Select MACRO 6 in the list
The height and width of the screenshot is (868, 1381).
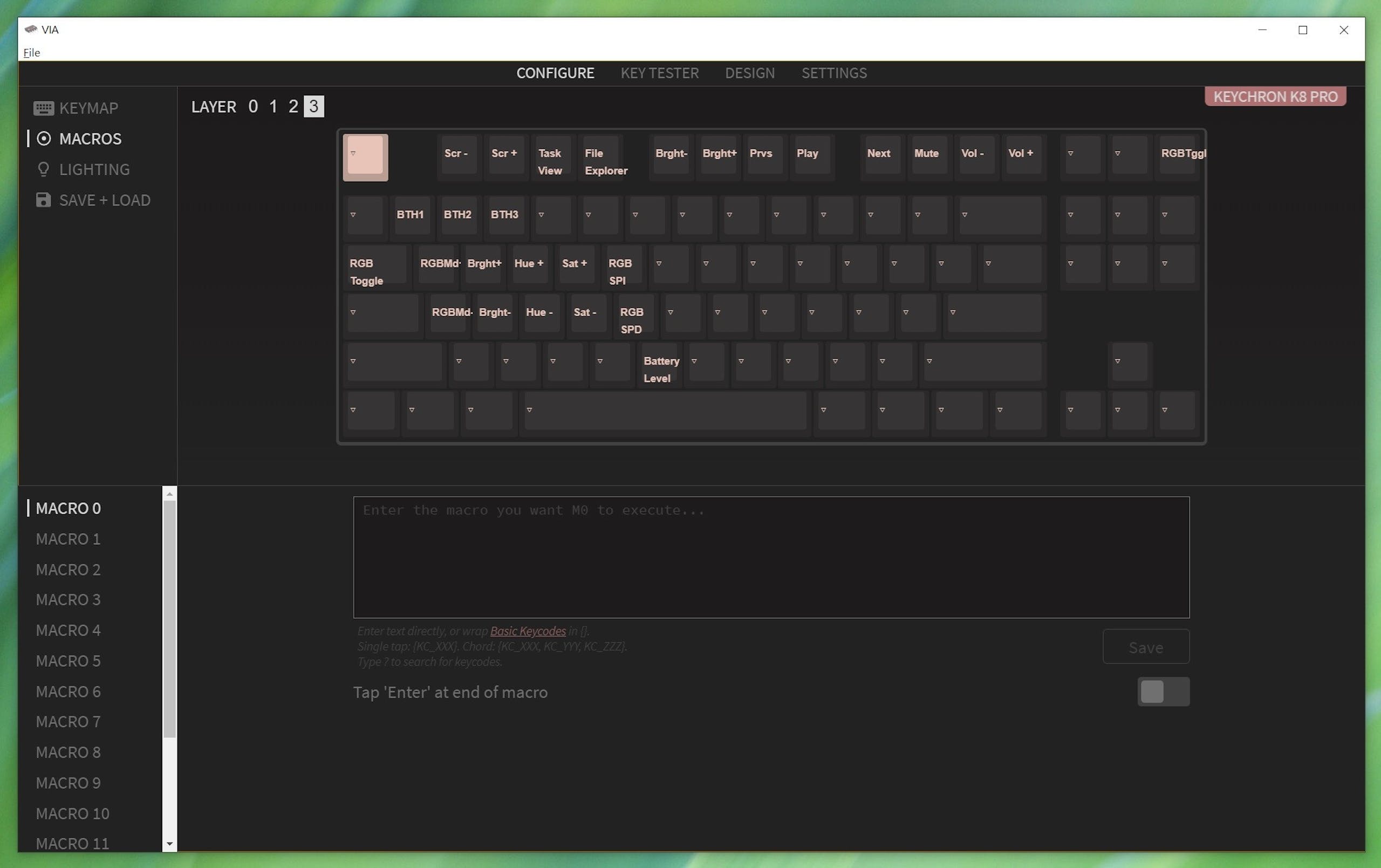pos(69,691)
